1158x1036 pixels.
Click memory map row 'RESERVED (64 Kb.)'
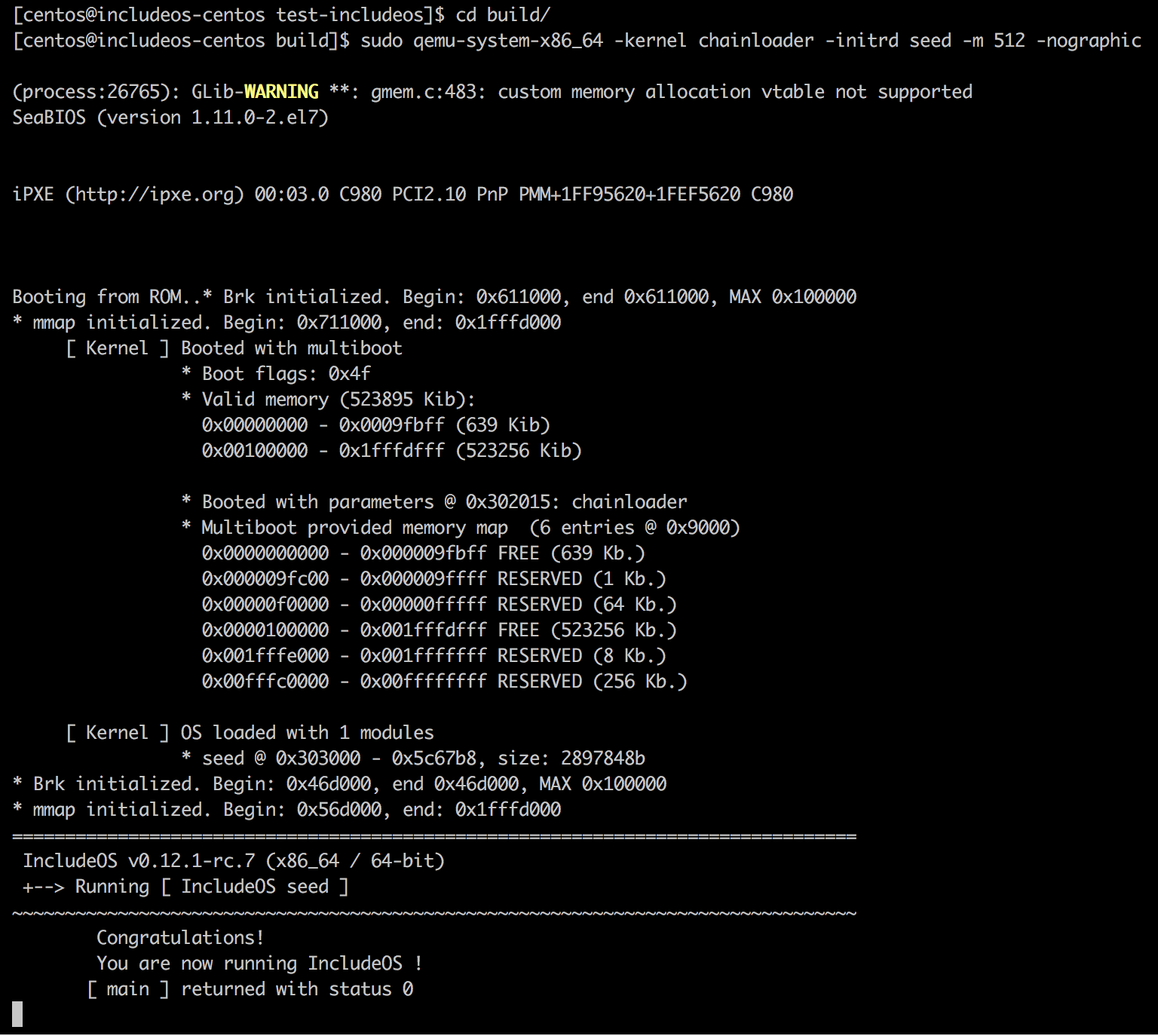(x=440, y=604)
